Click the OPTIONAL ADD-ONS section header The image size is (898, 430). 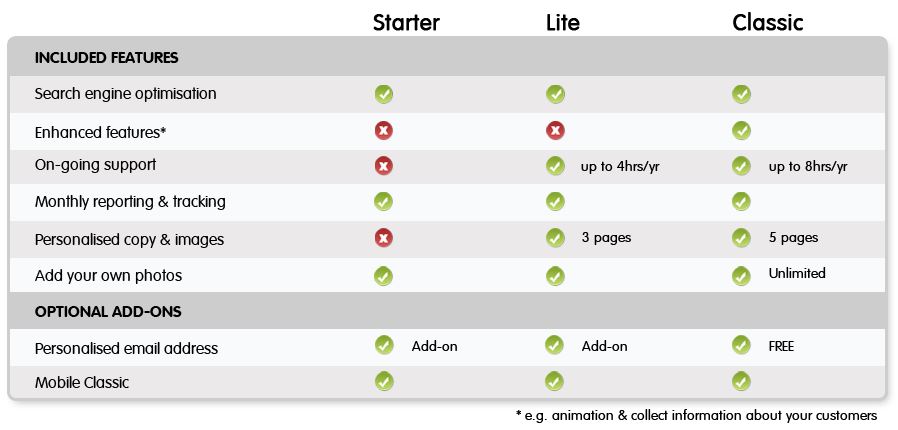pyautogui.click(x=108, y=312)
